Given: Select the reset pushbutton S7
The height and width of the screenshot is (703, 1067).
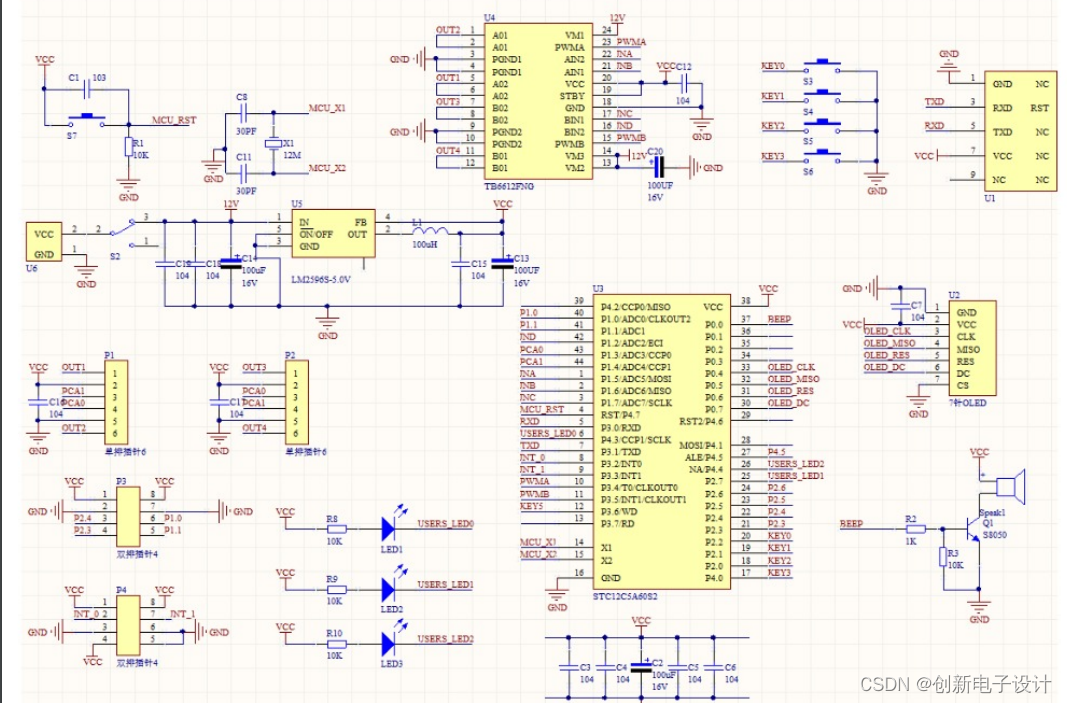Looking at the screenshot, I should (x=87, y=122).
